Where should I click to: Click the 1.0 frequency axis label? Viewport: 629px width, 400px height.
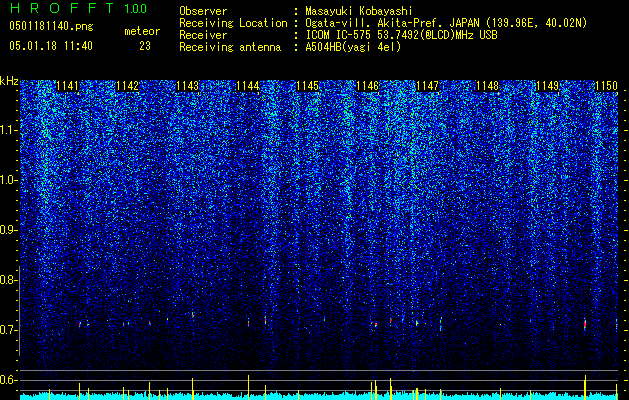pos(8,180)
